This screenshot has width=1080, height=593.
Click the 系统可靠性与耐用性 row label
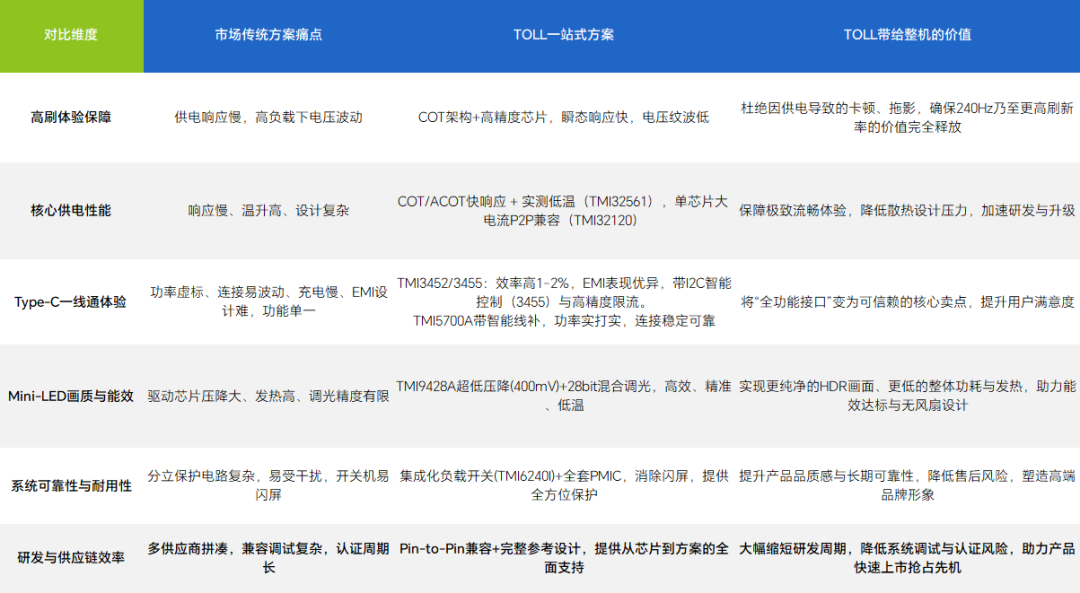point(71,486)
